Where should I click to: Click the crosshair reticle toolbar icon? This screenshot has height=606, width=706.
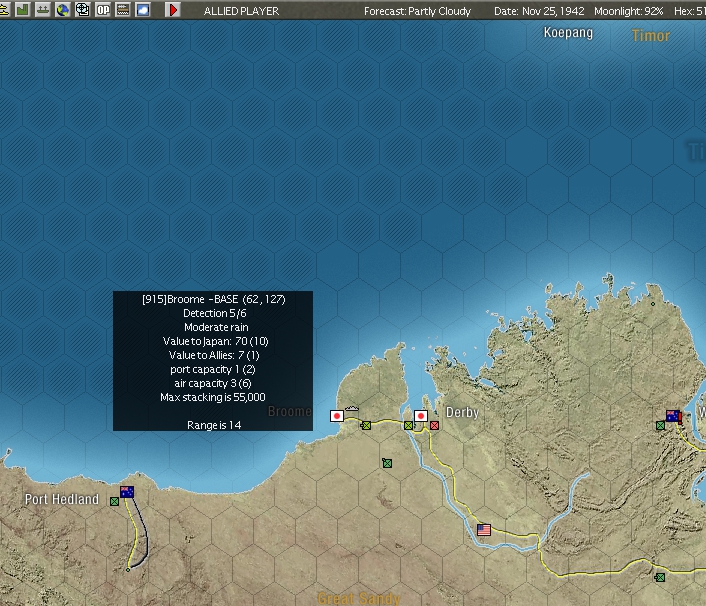coord(83,9)
